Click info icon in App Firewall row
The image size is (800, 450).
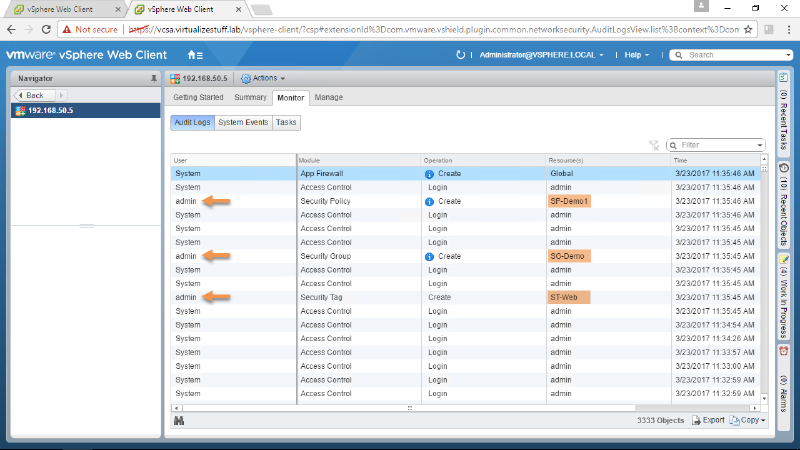[x=429, y=174]
